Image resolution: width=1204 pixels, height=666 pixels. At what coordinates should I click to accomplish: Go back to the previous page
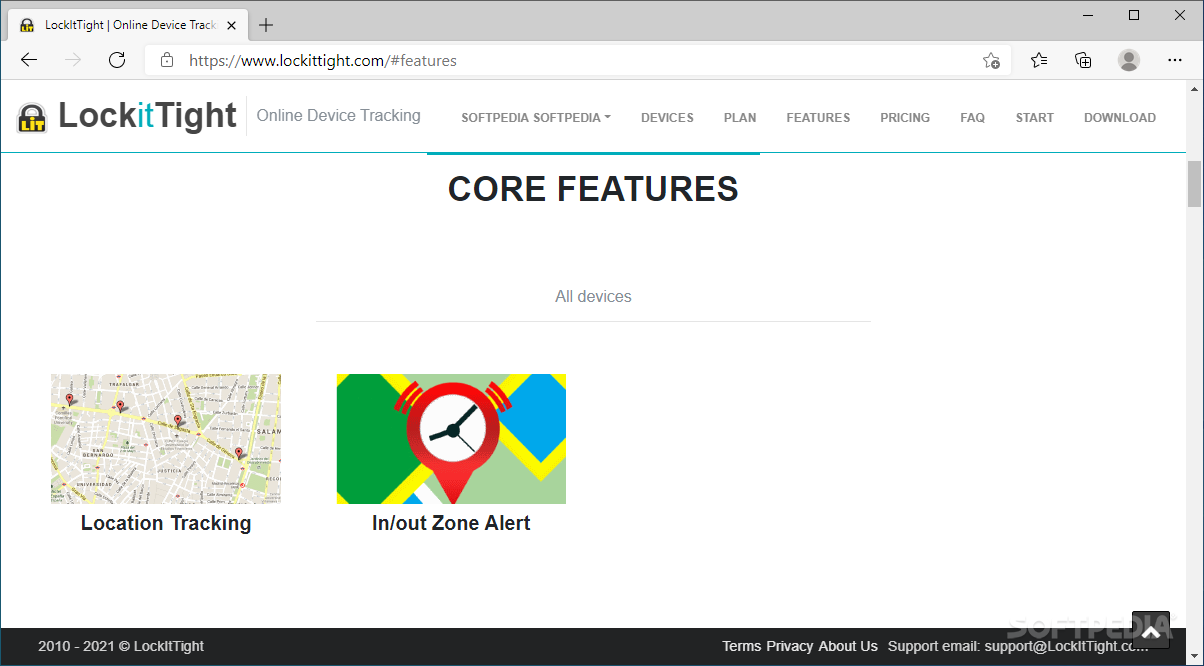(29, 60)
